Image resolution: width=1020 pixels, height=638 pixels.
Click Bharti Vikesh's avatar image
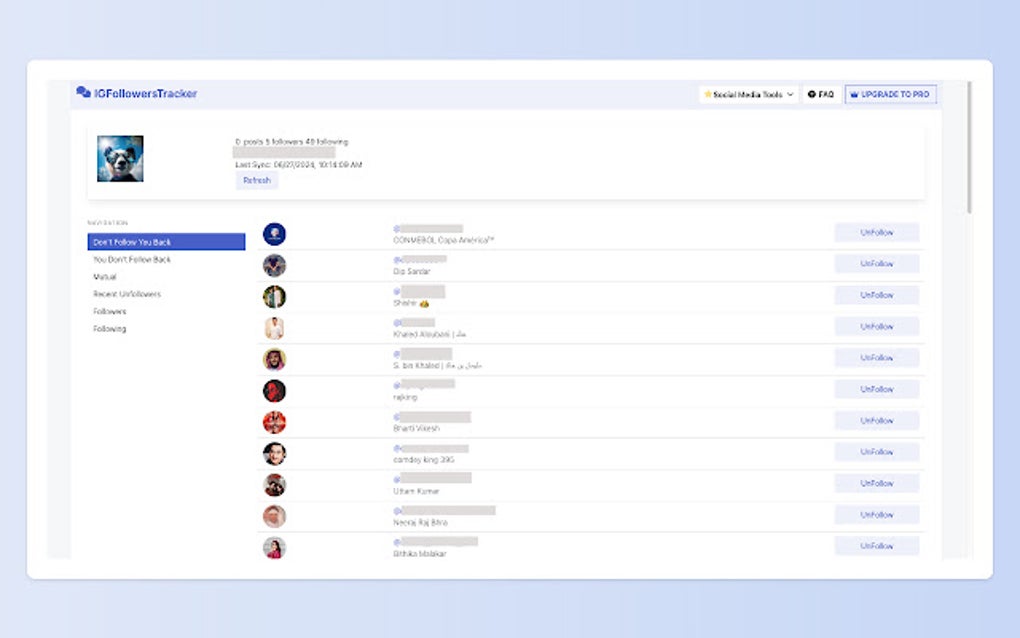click(x=274, y=421)
